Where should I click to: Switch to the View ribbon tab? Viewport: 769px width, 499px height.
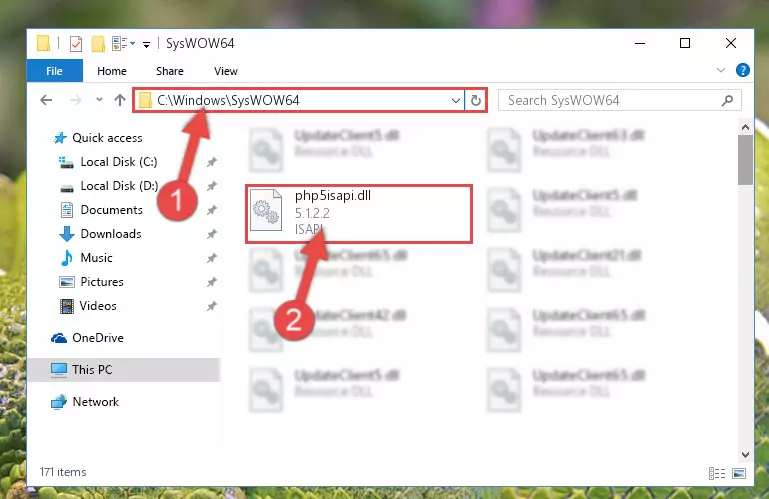point(226,71)
